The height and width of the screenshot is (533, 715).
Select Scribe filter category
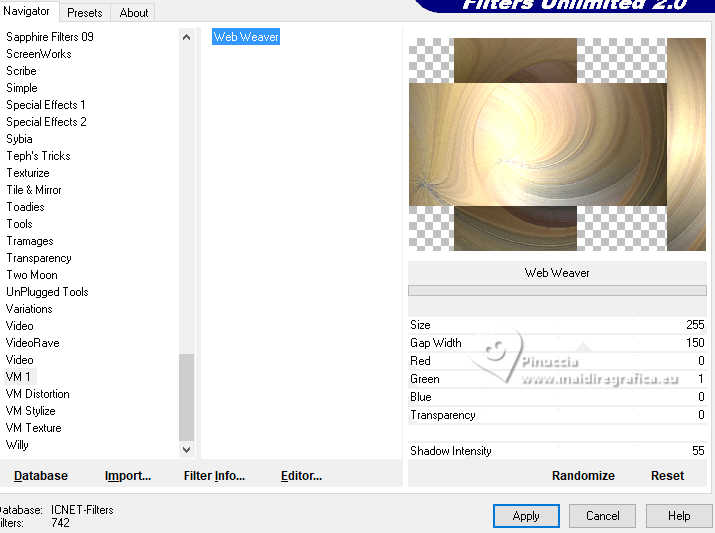(x=21, y=71)
